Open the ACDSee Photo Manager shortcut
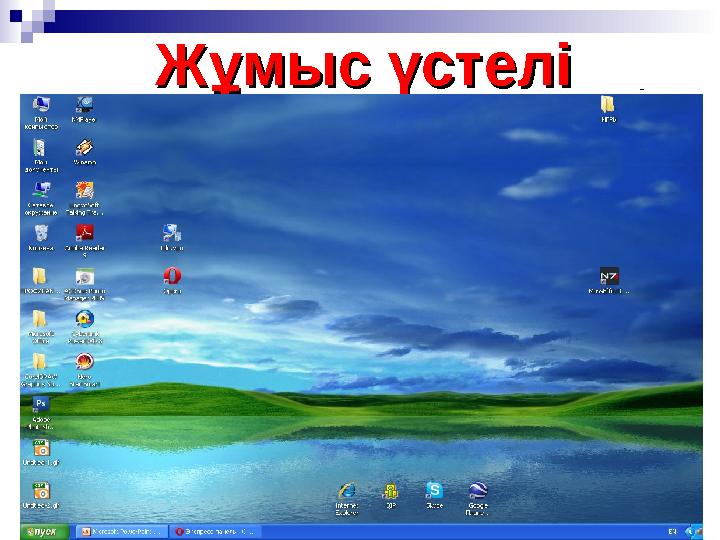Image resolution: width=720 pixels, height=540 pixels. click(x=84, y=276)
